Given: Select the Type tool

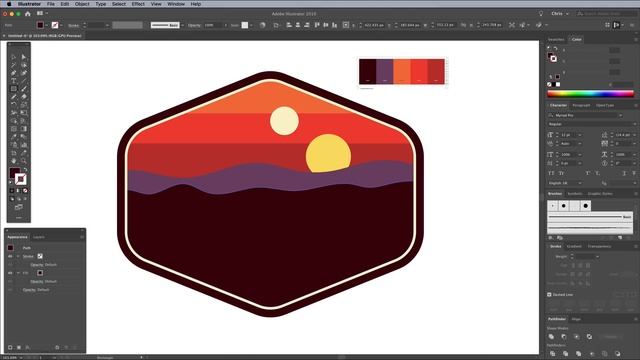Looking at the screenshot, I should [x=13, y=81].
